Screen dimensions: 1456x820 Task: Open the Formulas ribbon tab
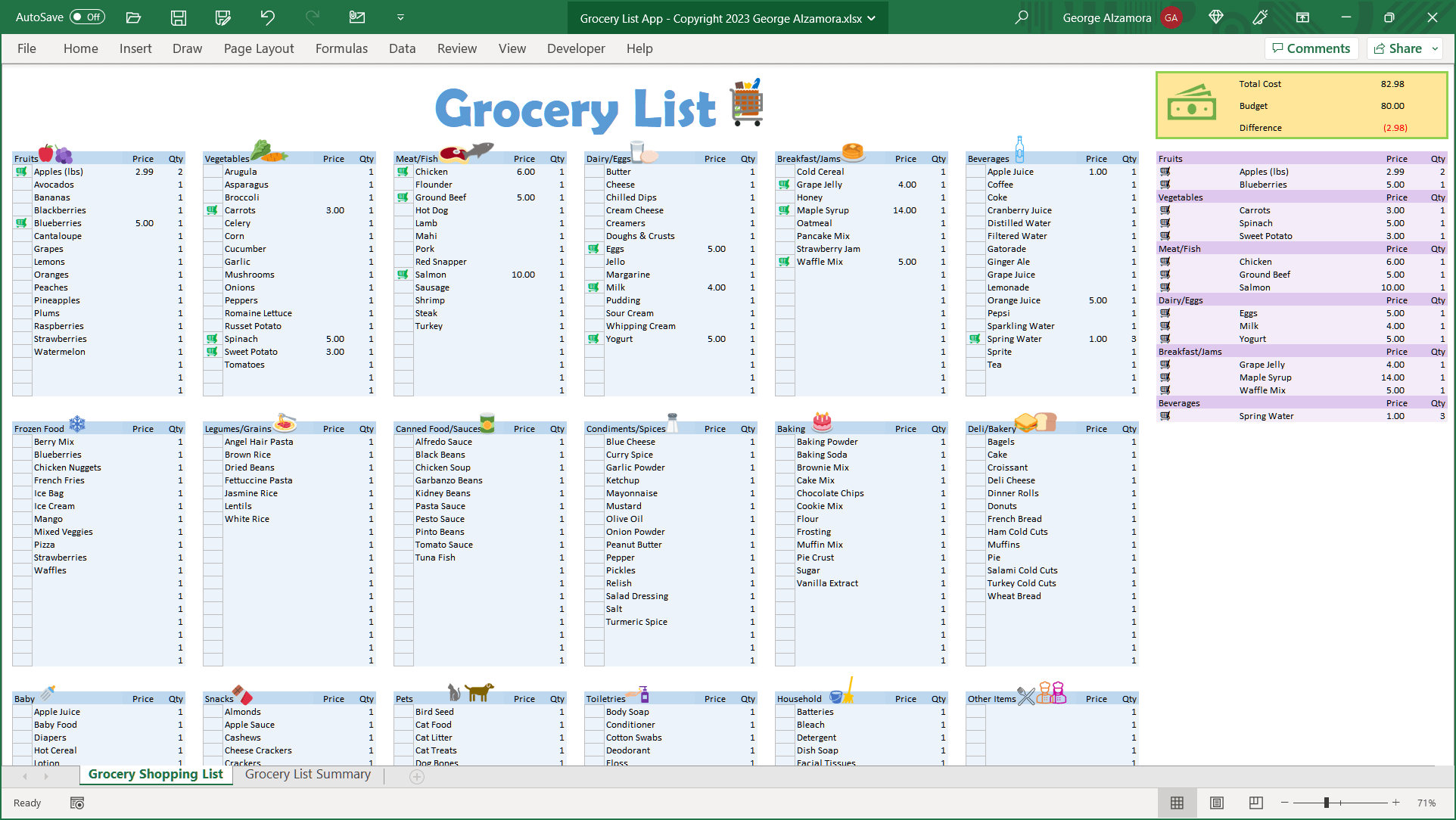341,48
